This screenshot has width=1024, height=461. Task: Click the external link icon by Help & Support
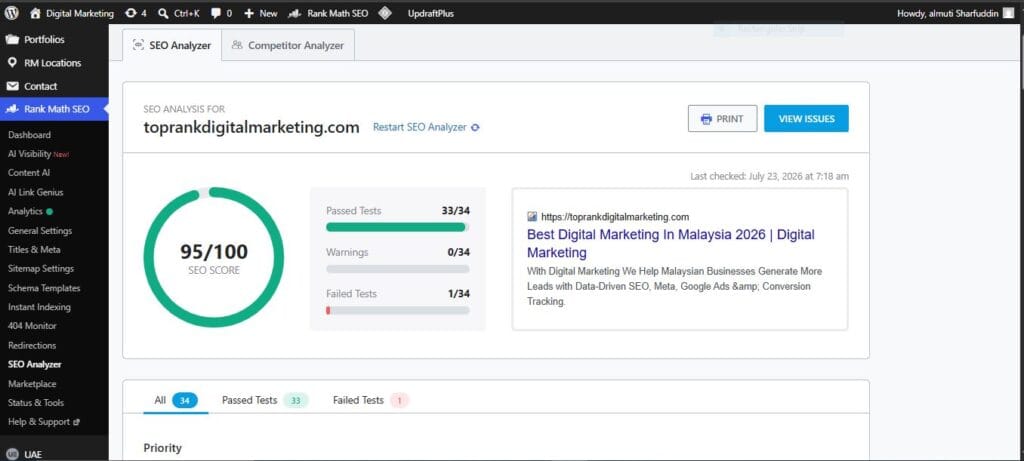point(76,422)
